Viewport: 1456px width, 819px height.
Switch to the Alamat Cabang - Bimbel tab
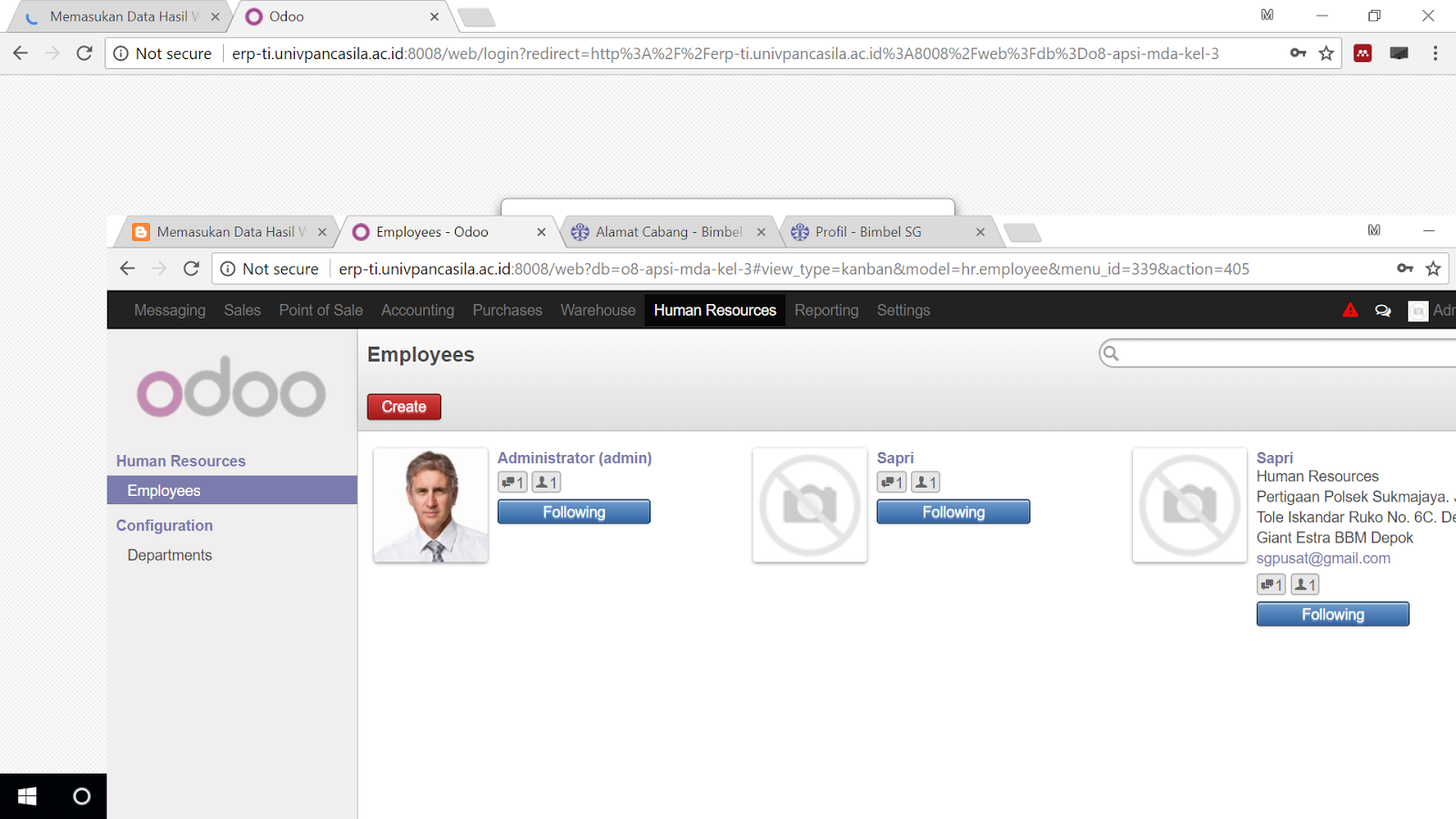(x=667, y=232)
